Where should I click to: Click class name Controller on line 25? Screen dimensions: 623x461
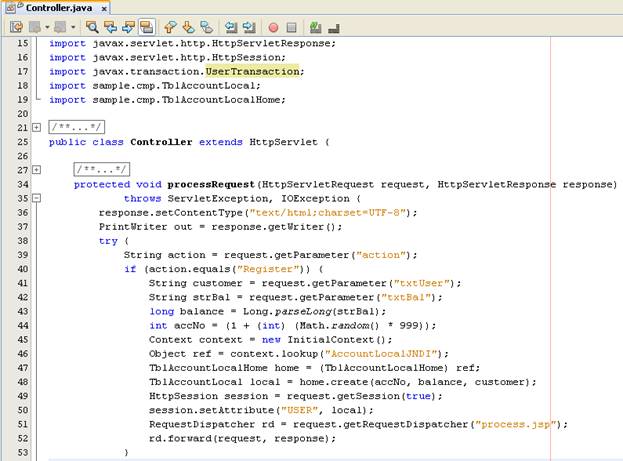point(161,142)
